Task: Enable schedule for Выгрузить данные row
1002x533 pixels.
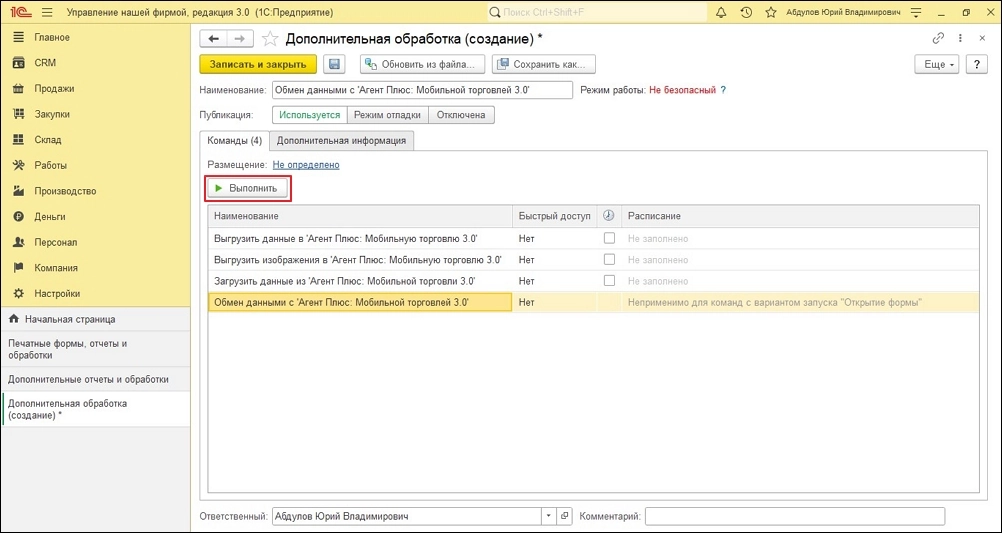Action: pyautogui.click(x=610, y=238)
